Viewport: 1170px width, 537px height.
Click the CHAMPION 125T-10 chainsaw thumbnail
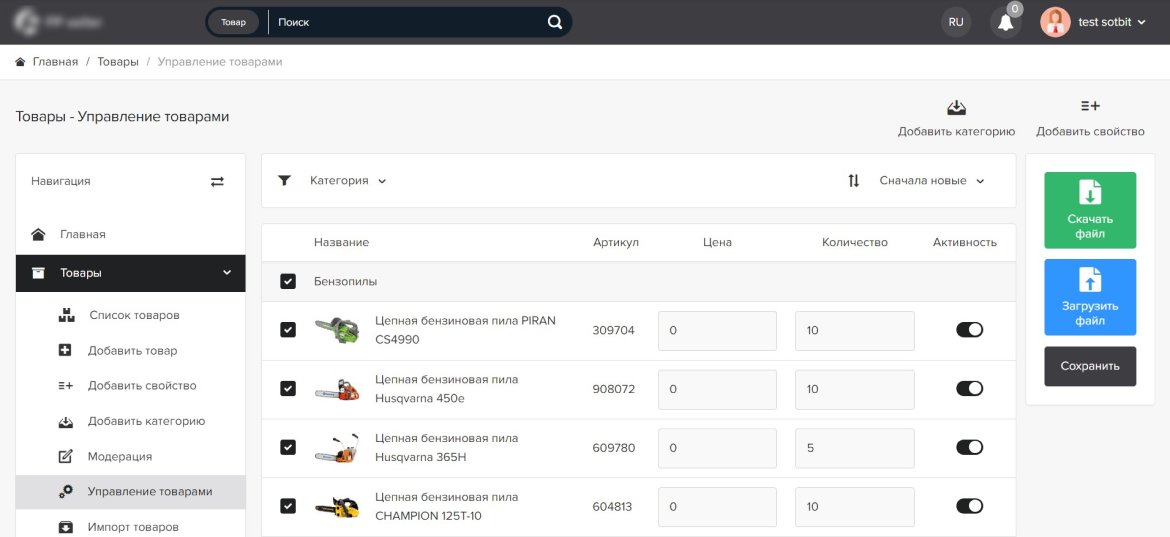point(337,506)
